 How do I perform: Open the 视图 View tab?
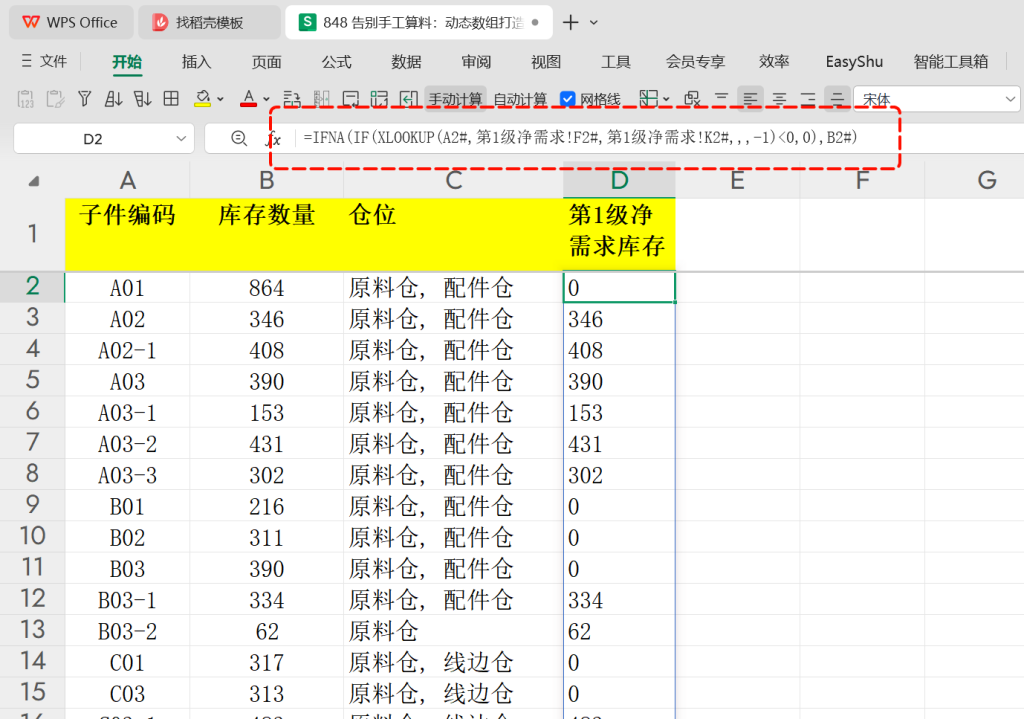click(546, 61)
